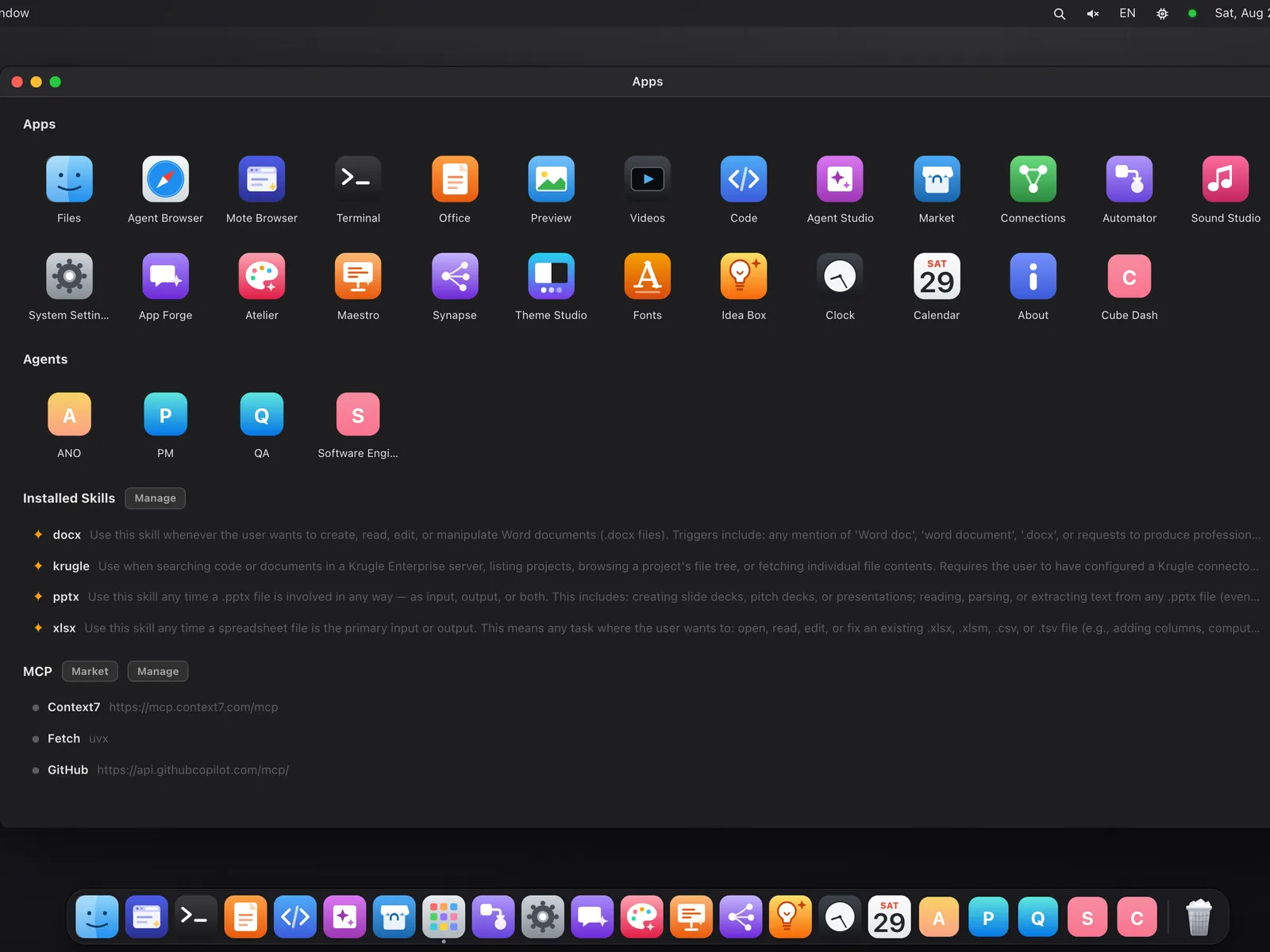Launch Cube Dash in the Apps grid
1270x952 pixels.
[1130, 276]
